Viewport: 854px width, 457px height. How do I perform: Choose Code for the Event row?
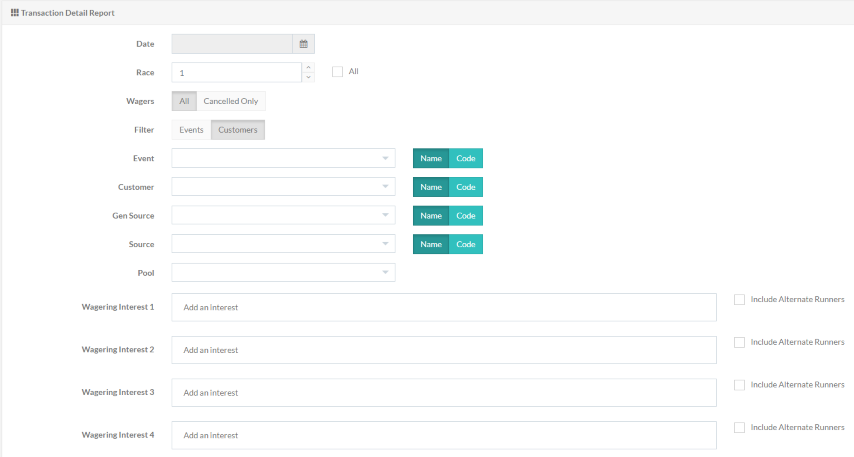click(x=466, y=159)
